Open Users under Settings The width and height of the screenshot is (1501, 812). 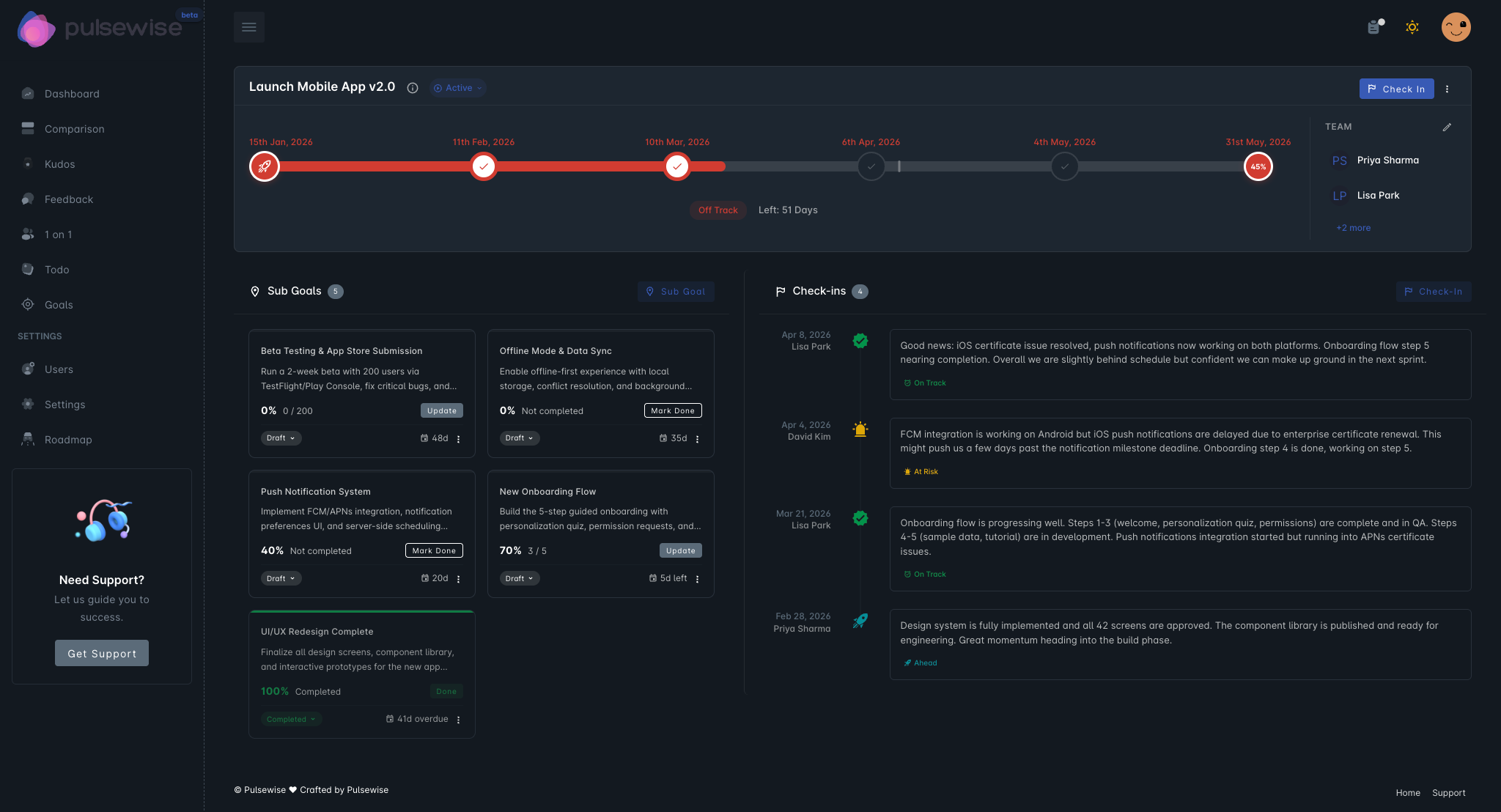coord(59,369)
